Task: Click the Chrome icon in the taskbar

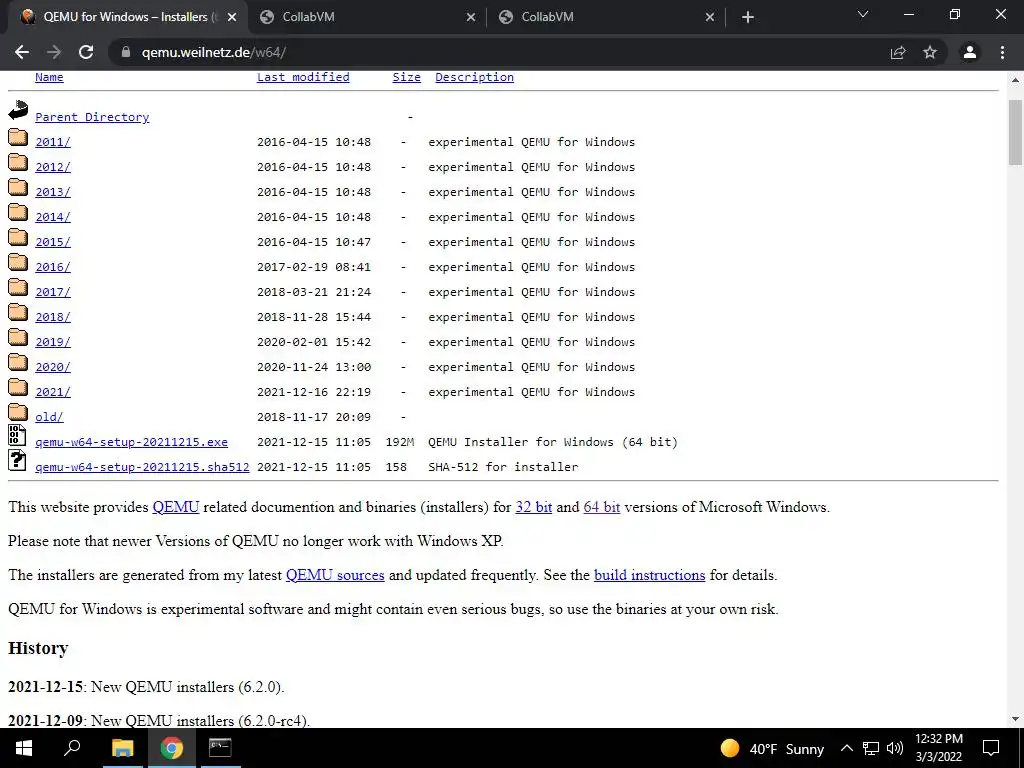Action: 172,748
